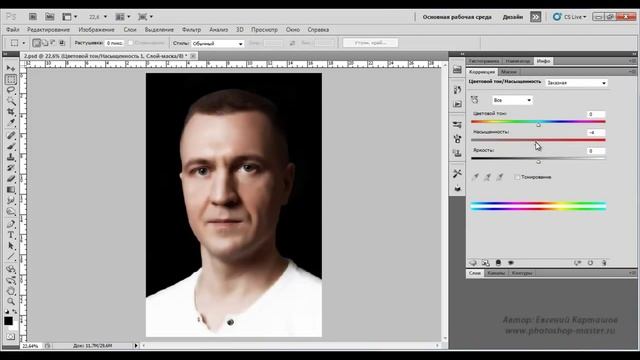Select the Horizontal Type tool
The width and height of the screenshot is (640, 360).
[11, 235]
